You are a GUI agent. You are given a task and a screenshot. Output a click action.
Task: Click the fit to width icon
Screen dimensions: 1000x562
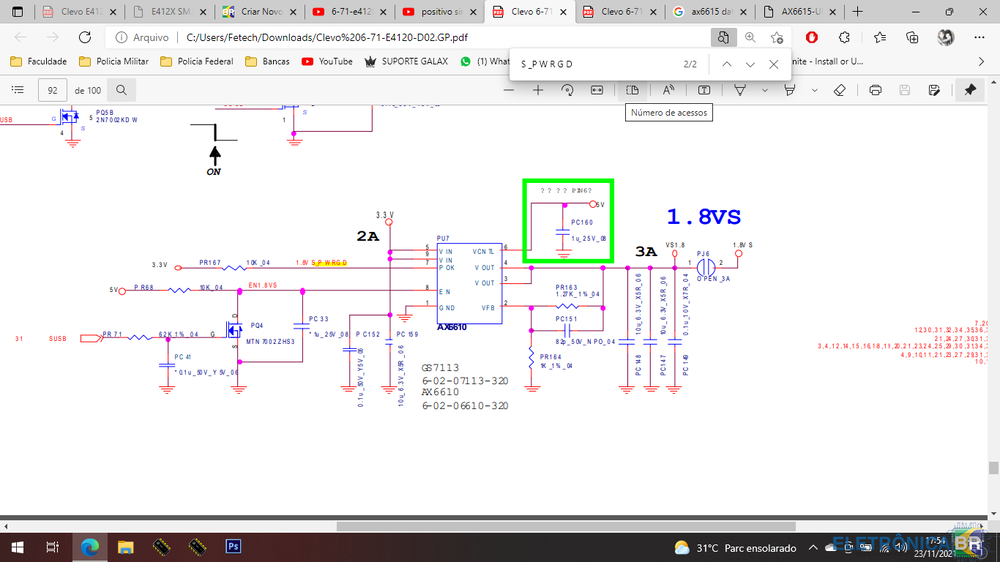[x=597, y=90]
